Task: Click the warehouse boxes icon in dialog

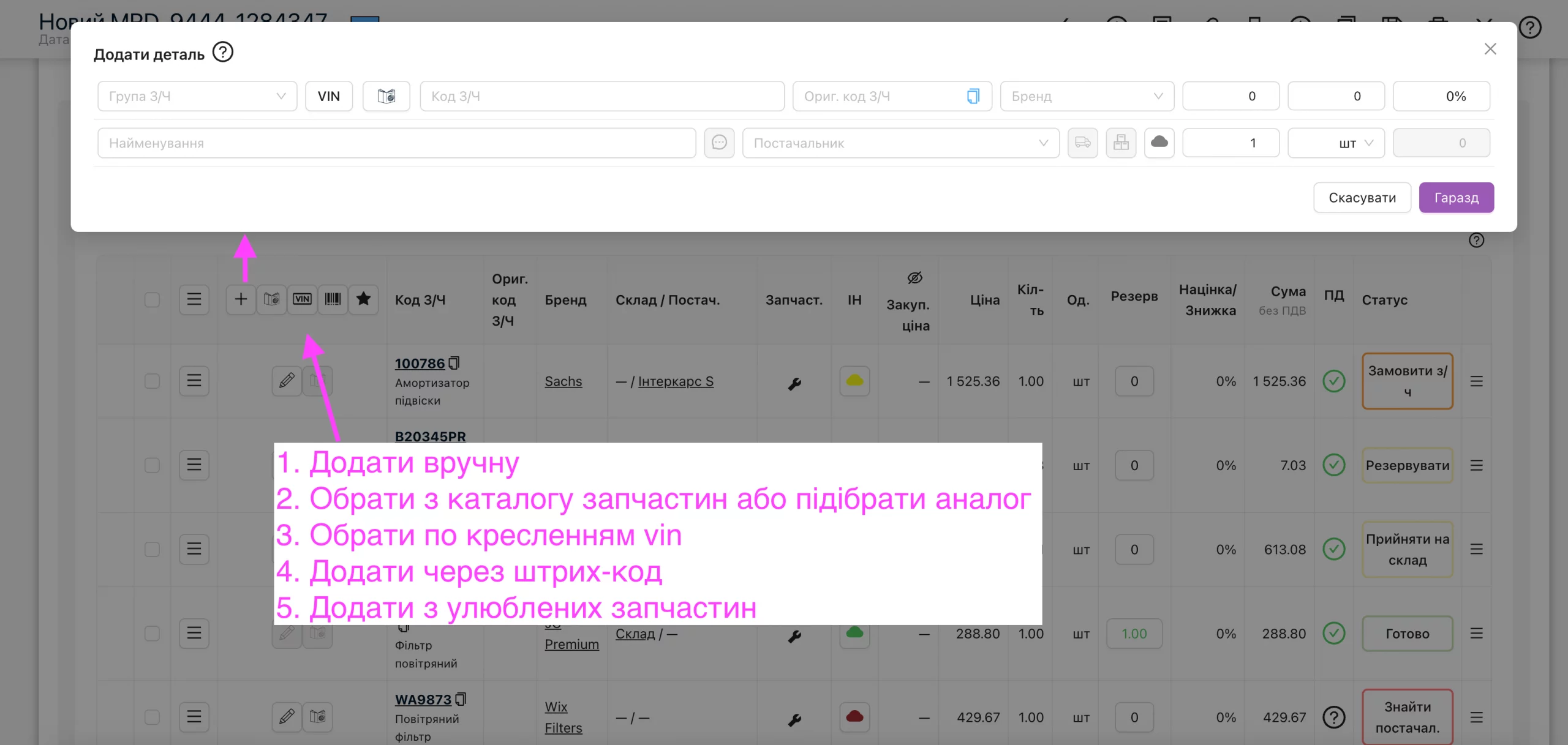Action: click(1121, 143)
